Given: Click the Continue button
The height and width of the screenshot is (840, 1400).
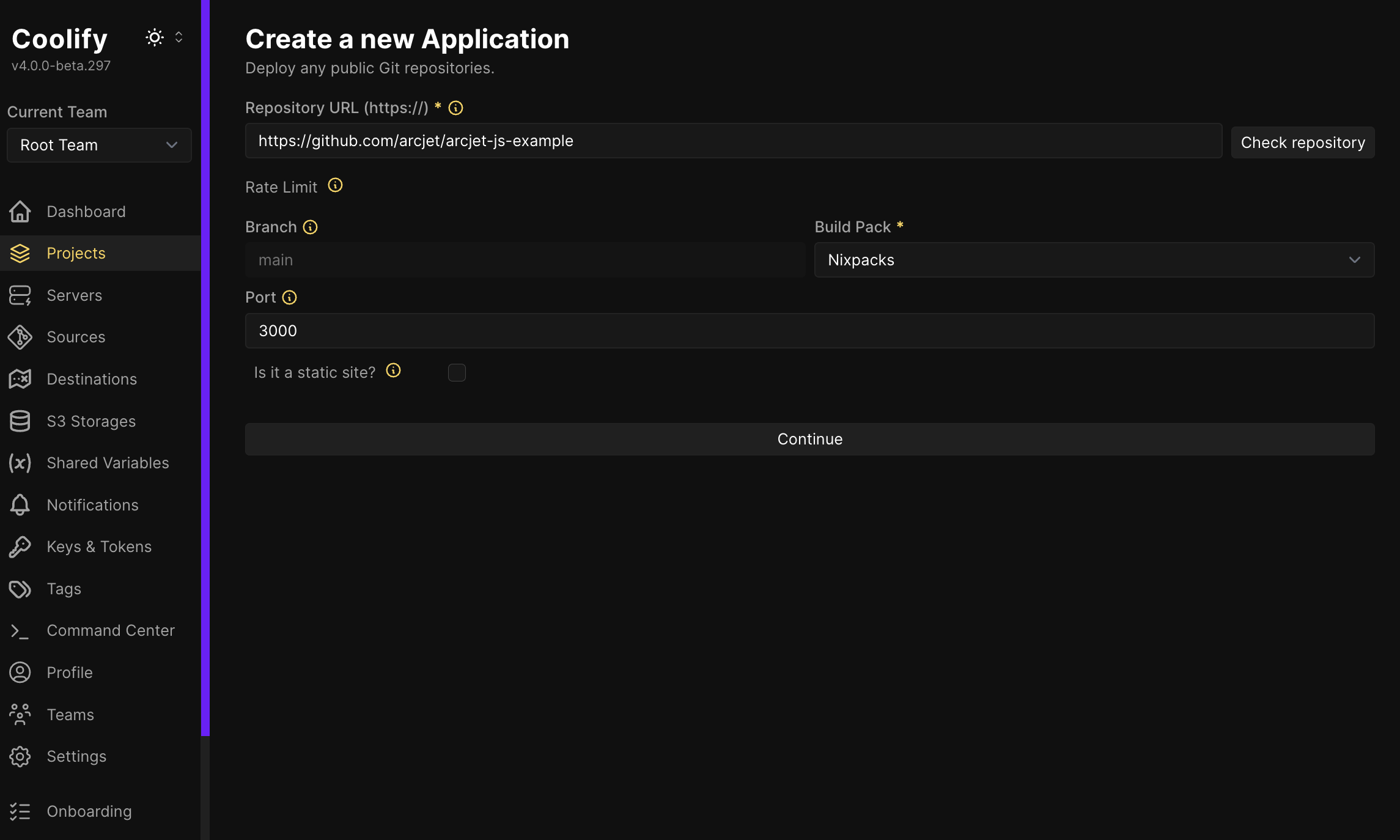Looking at the screenshot, I should coord(809,439).
